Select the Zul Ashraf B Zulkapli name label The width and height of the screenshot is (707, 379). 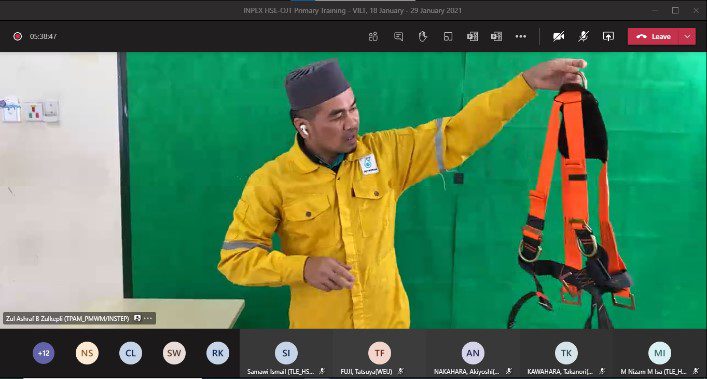[x=67, y=318]
